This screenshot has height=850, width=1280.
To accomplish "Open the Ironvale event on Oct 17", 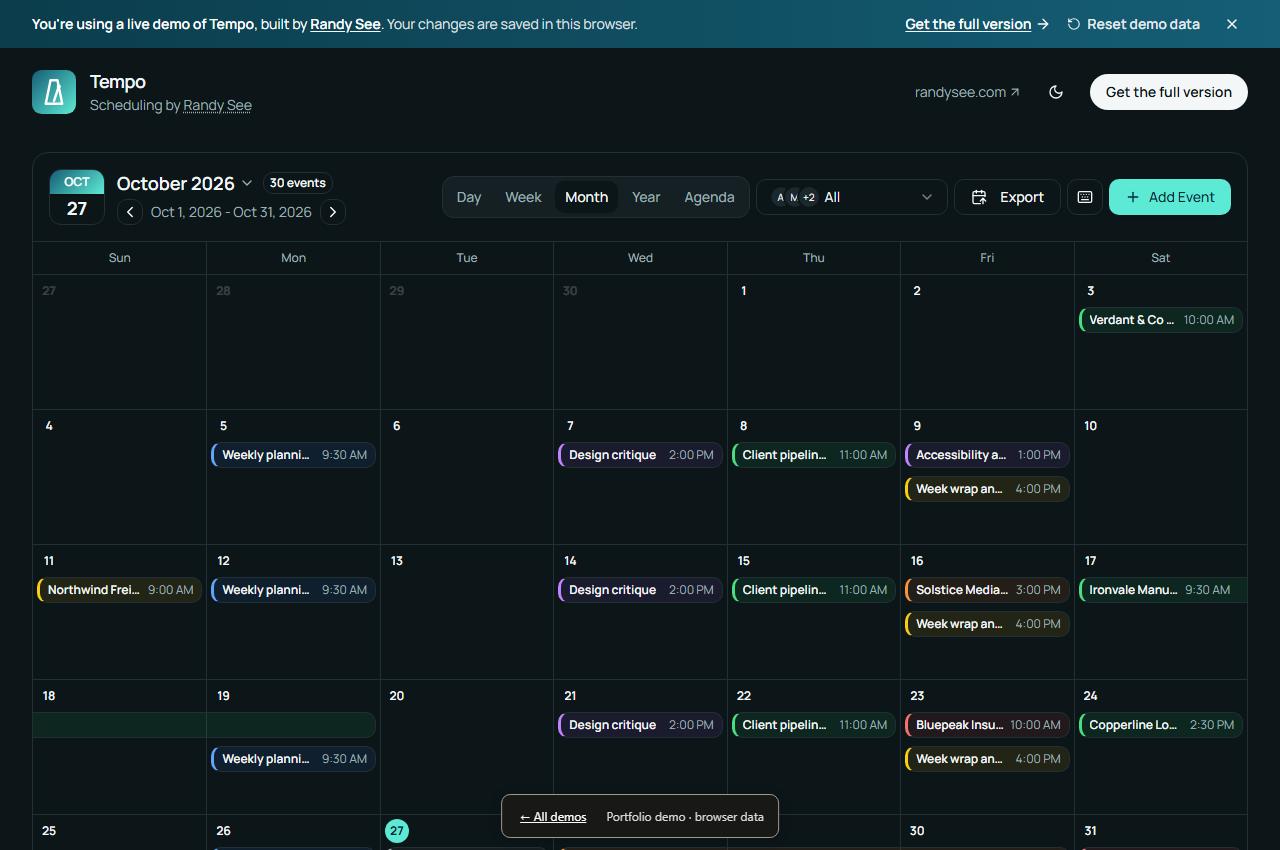I will pyautogui.click(x=1163, y=590).
